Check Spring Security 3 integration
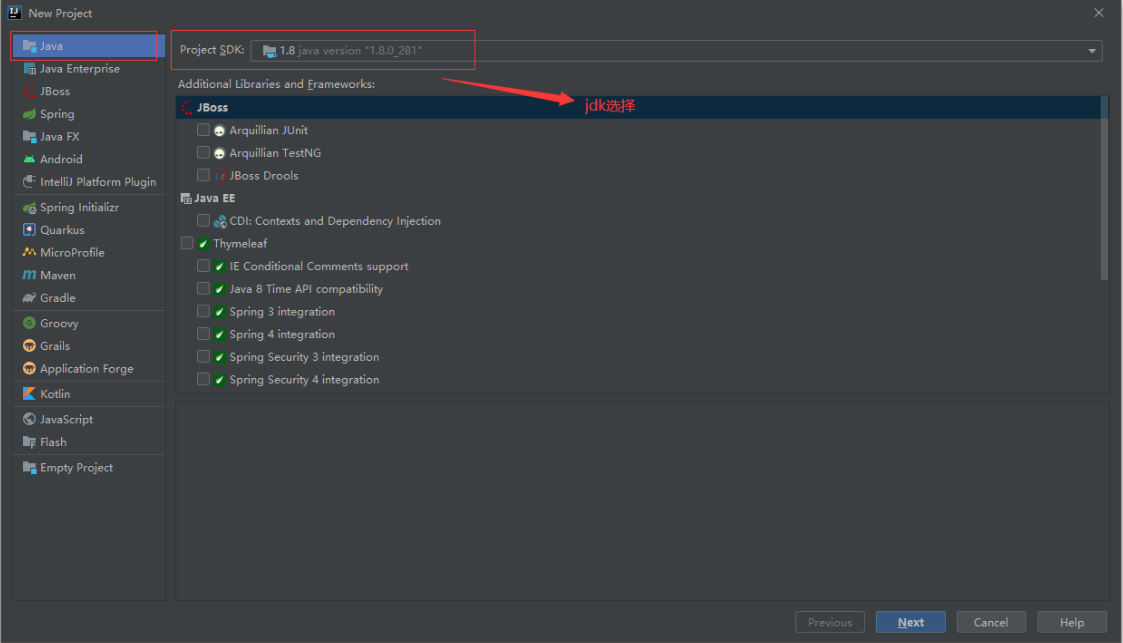This screenshot has width=1123, height=643. (203, 357)
